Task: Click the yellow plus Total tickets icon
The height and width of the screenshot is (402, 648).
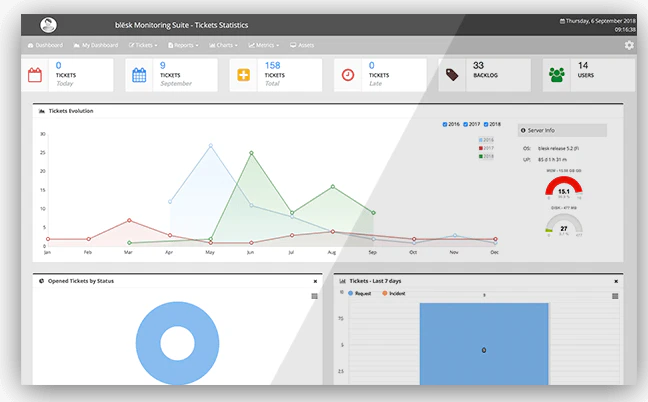Action: (243, 75)
